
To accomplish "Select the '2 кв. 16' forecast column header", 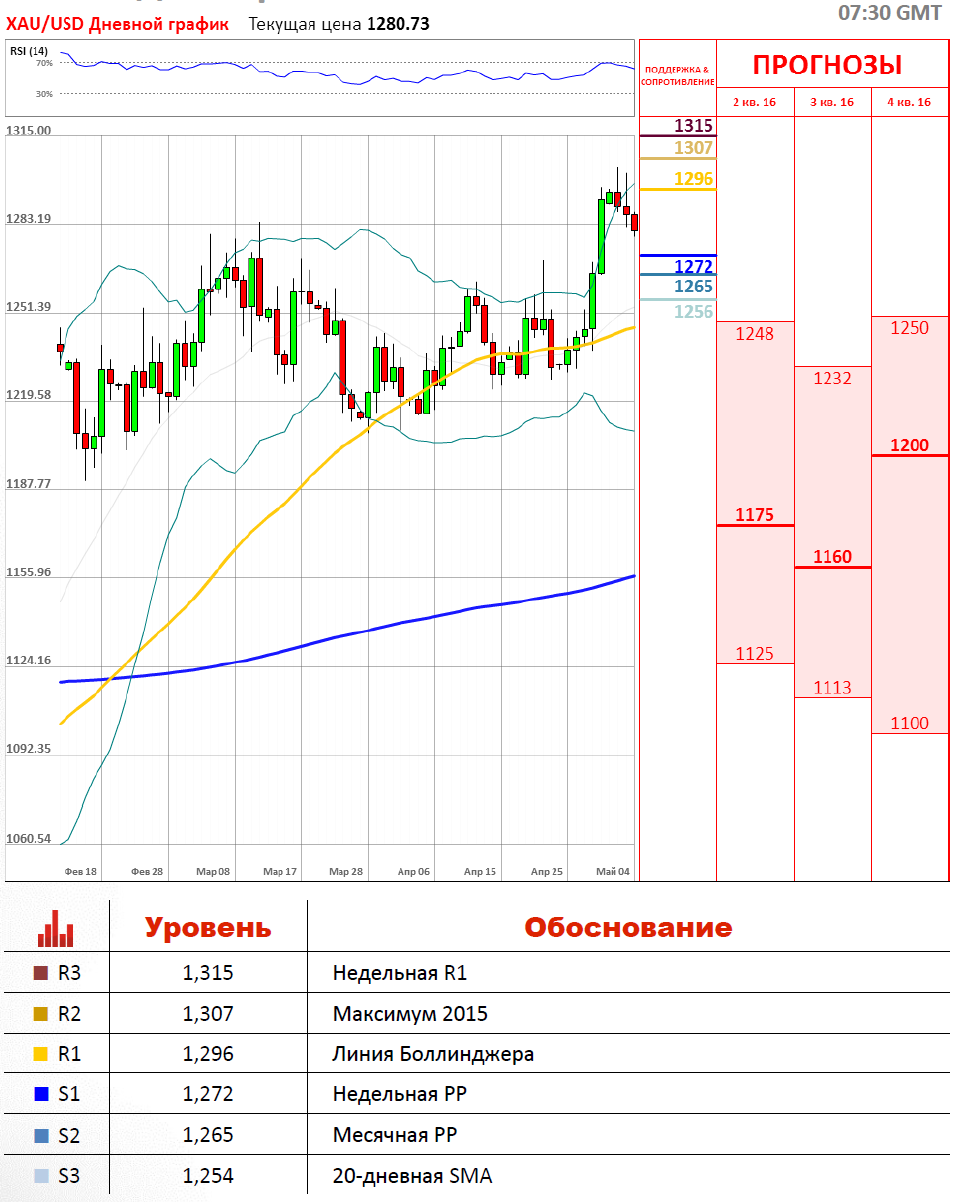I will coord(755,102).
